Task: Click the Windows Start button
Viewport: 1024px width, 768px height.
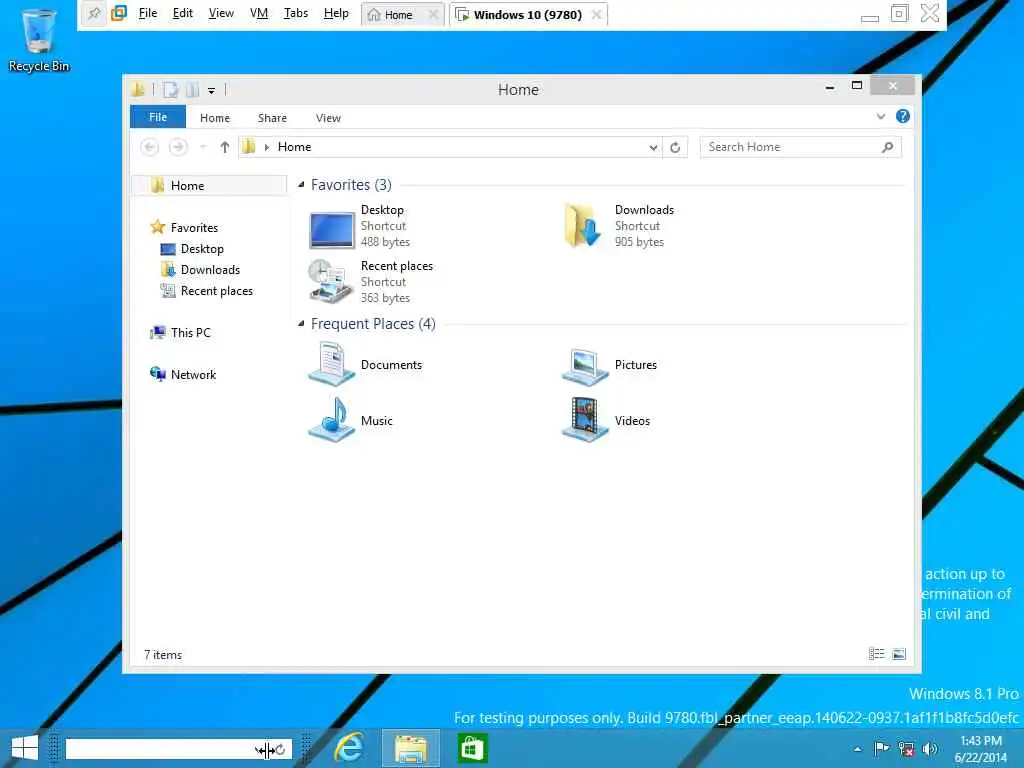Action: [25, 748]
